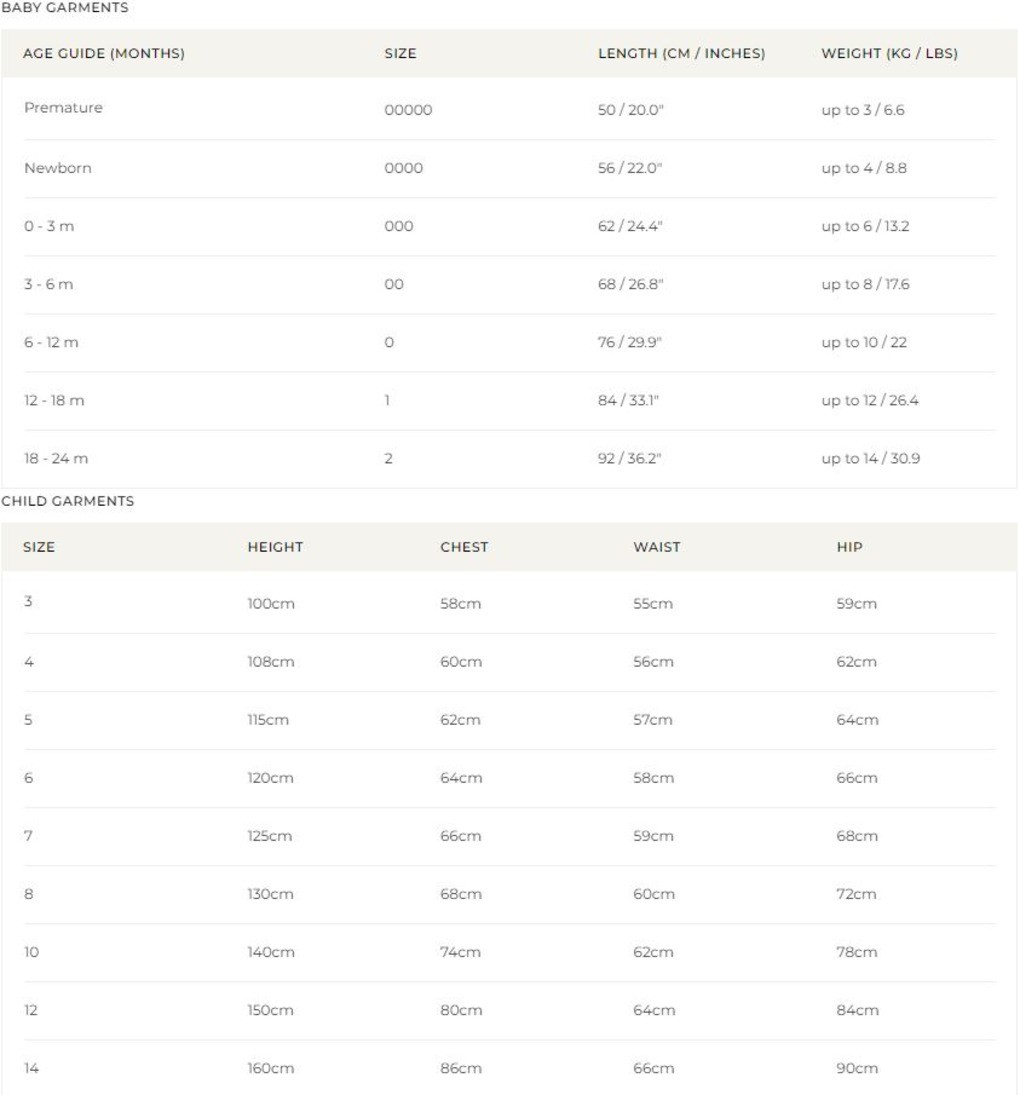Screen dimensions: 1020x1095
Task: Click the 74cm chest cell
Action: coord(461,952)
